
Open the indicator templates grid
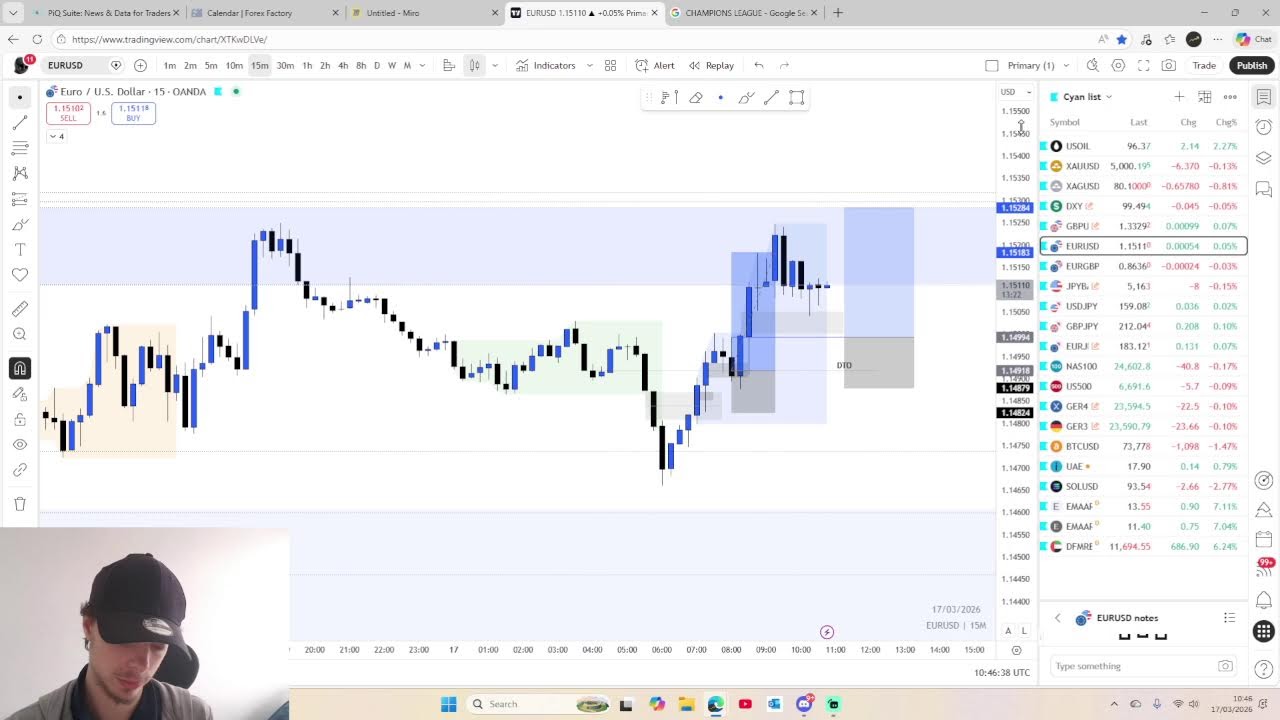click(x=610, y=65)
